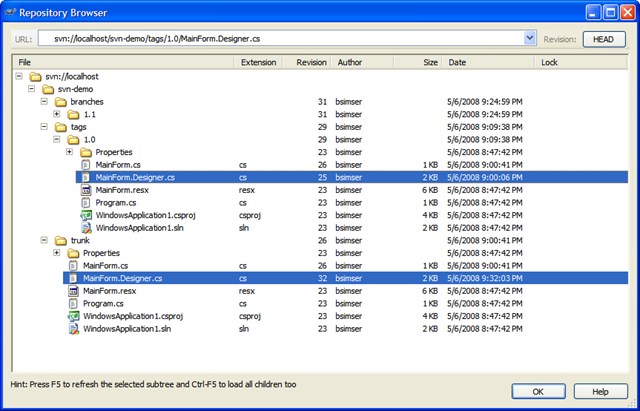Collapse the 1.0 tag node
Screen dimensions: 640x411
tap(57, 139)
